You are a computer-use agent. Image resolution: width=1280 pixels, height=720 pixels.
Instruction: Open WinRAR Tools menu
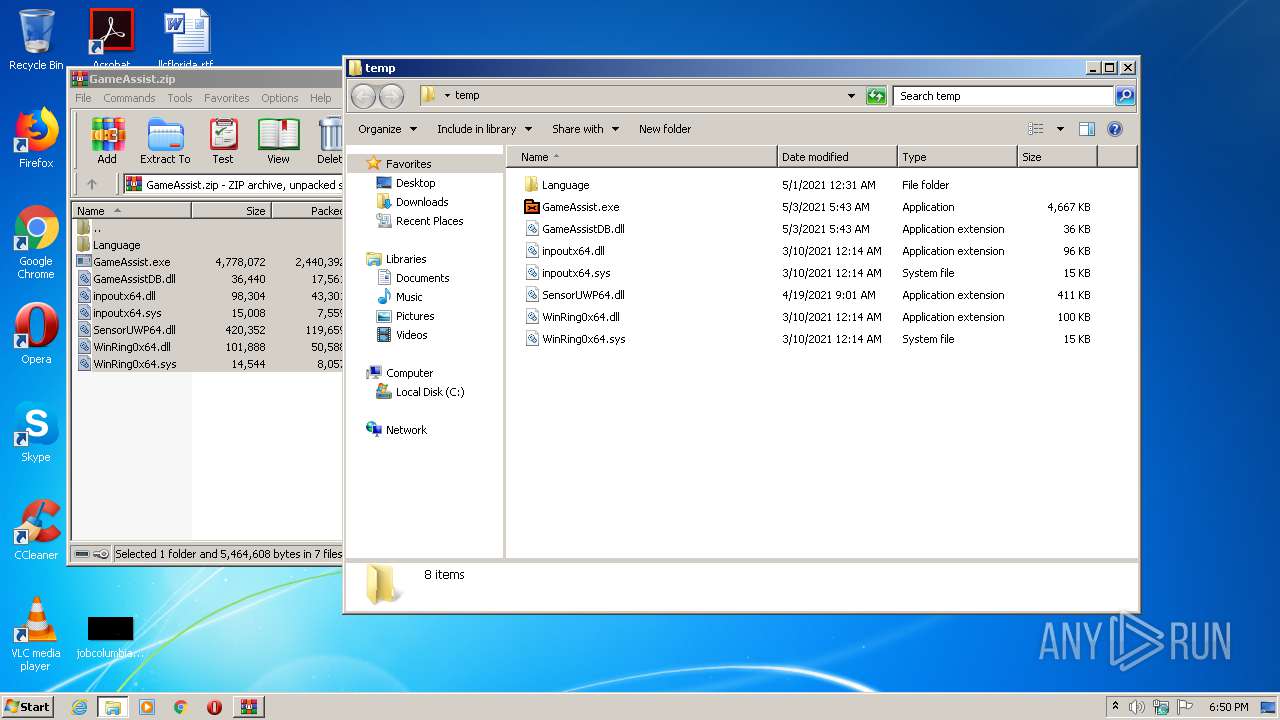tap(180, 98)
